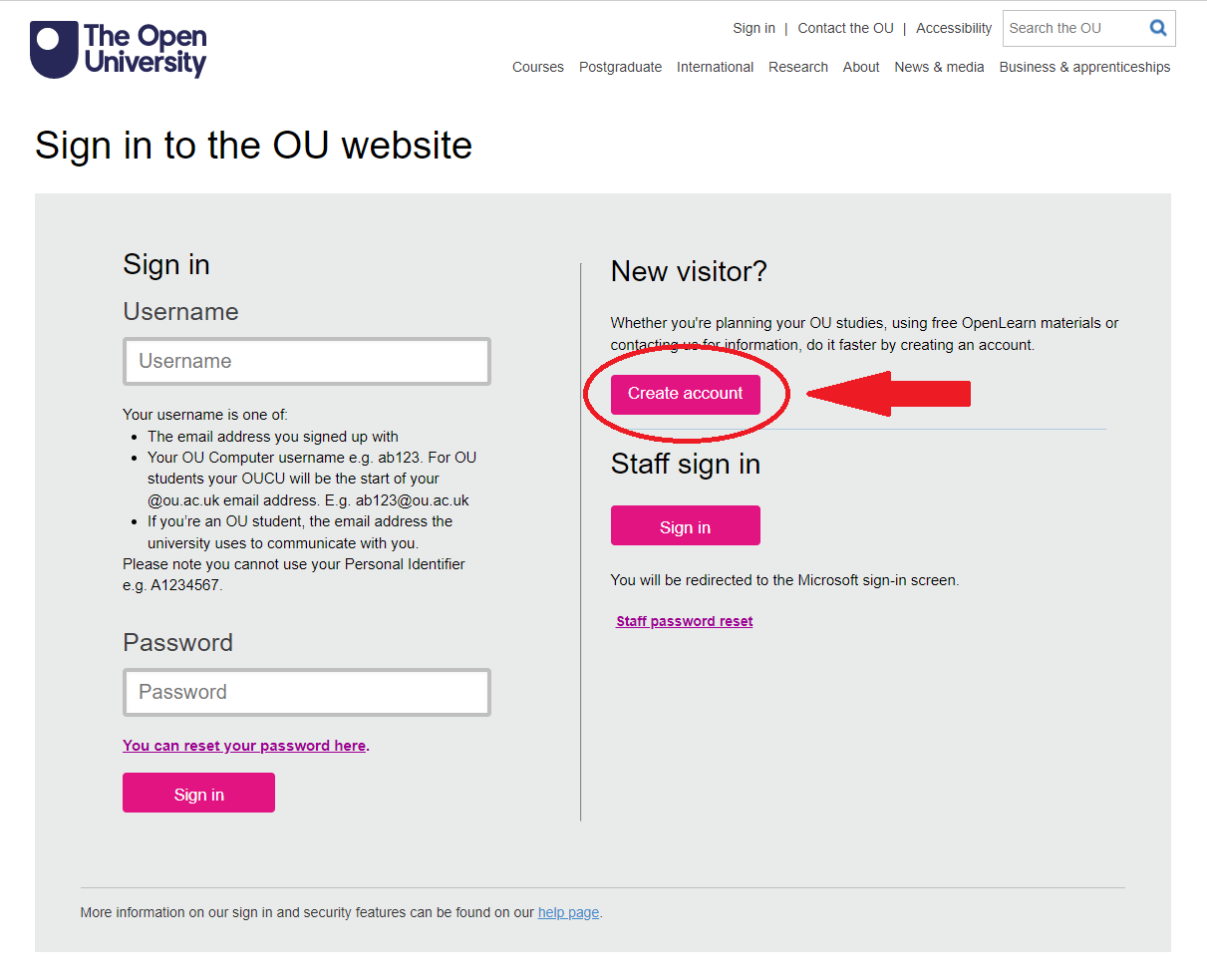Open the help page link at bottom
Image resolution: width=1207 pixels, height=980 pixels.
pos(568,912)
